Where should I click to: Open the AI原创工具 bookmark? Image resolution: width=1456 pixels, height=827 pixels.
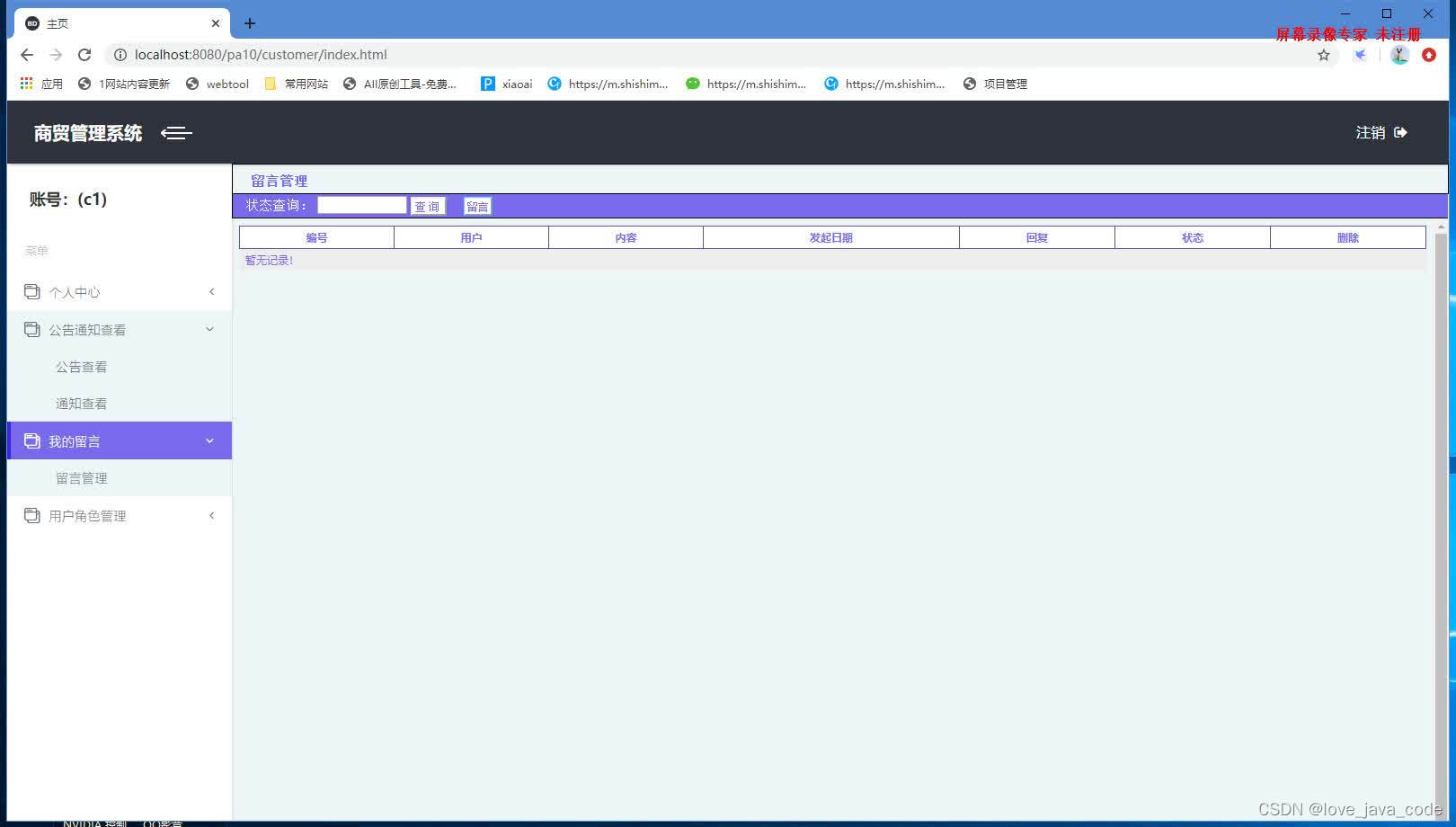point(400,84)
